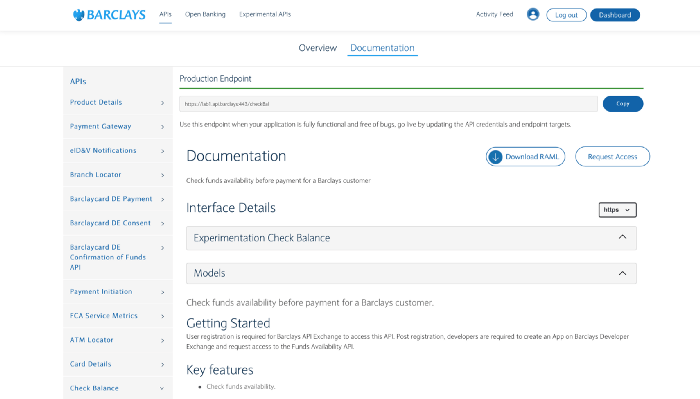
Task: Click the chevron next to Card Details
Action: point(162,364)
